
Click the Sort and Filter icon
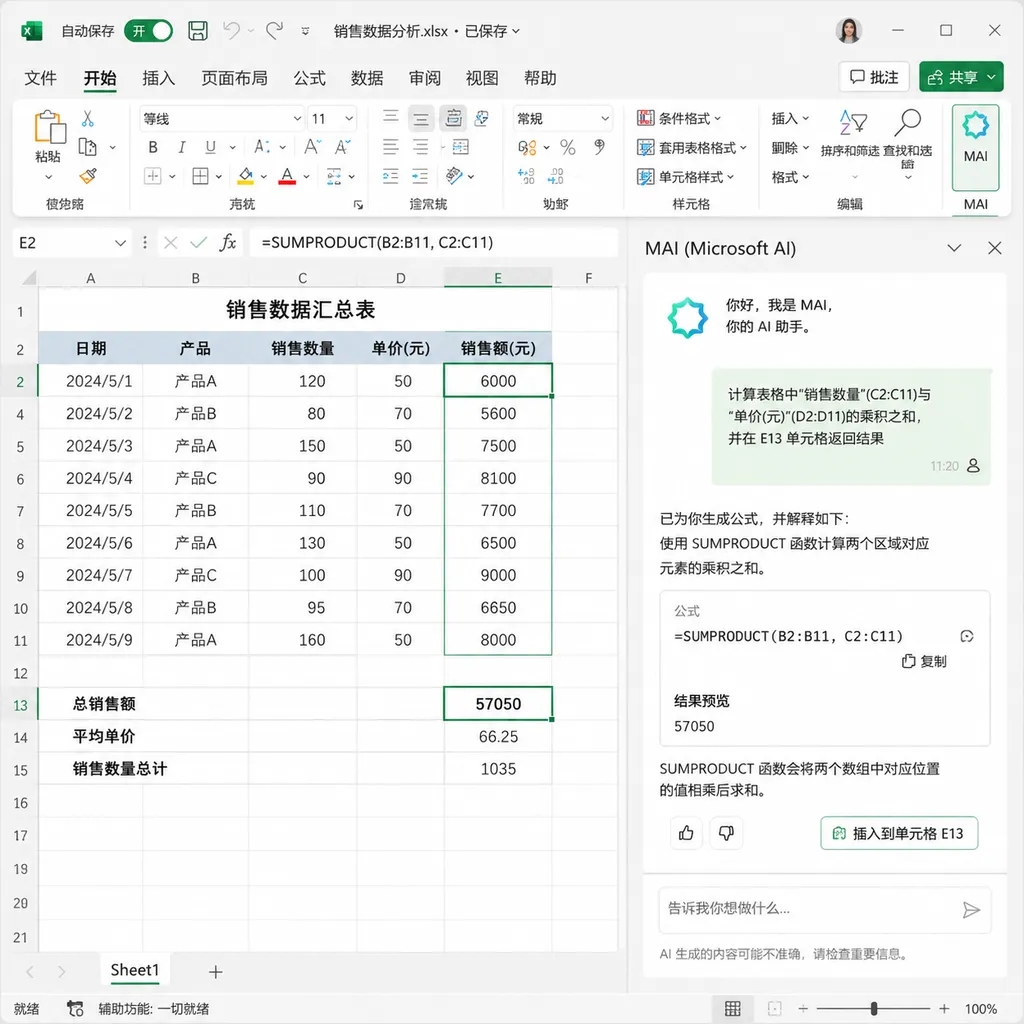854,121
